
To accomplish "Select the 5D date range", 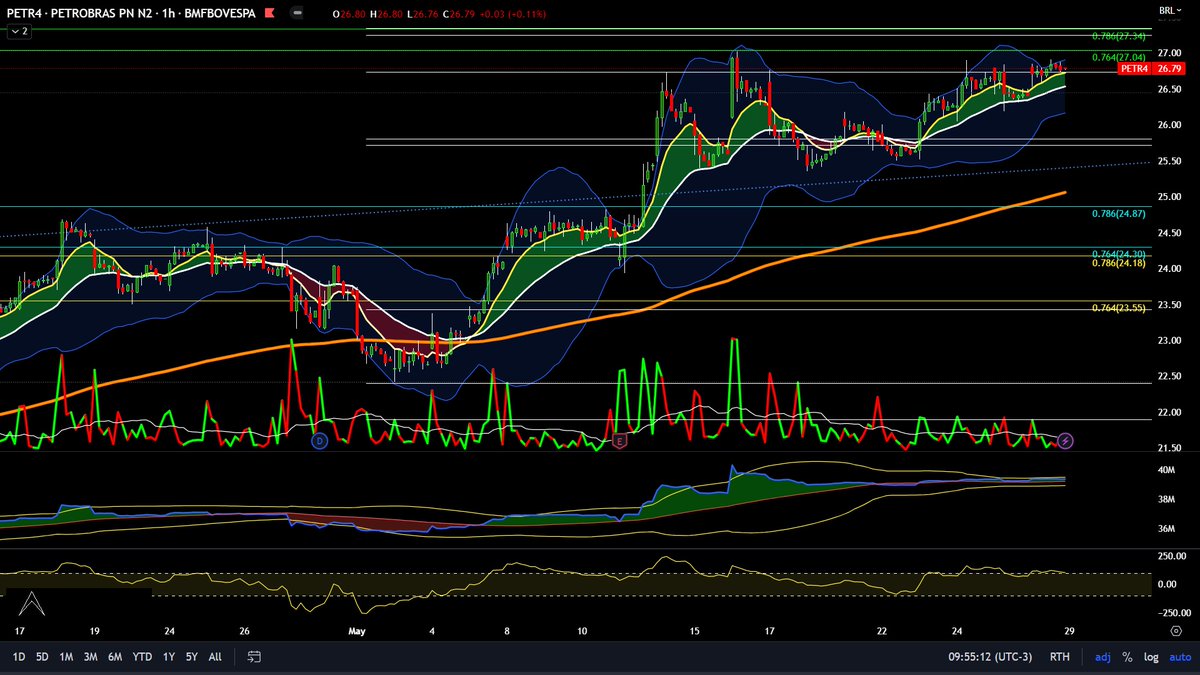I will 42,657.
